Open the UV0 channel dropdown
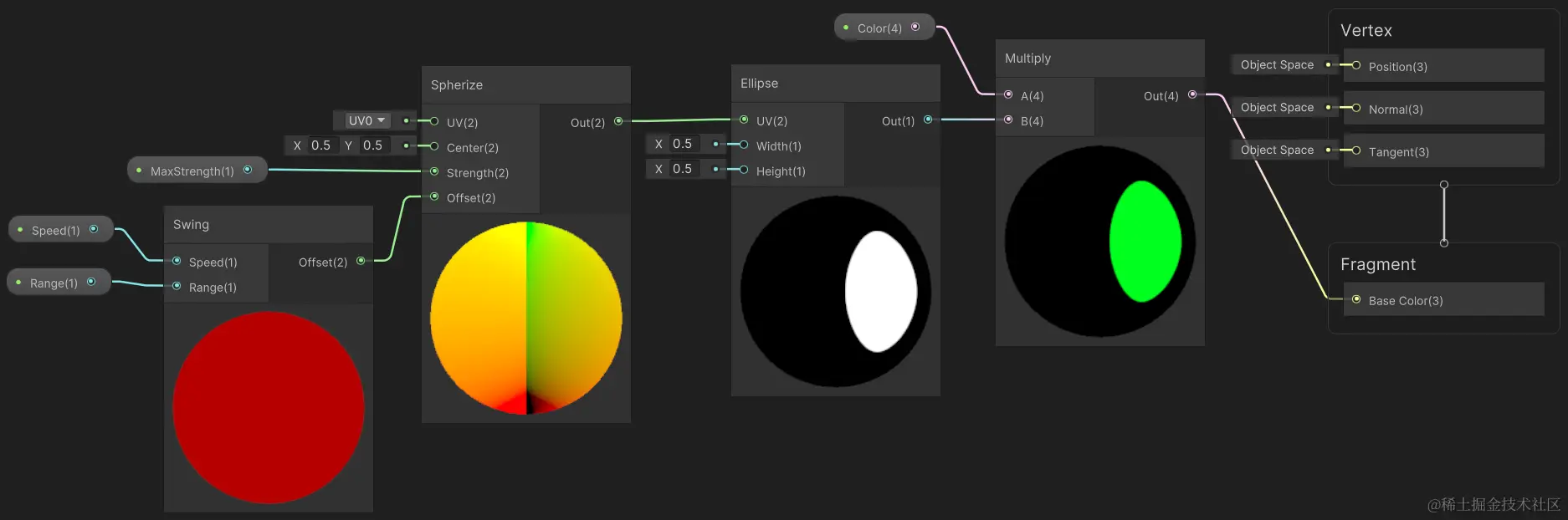This screenshot has height=520, width=1568. pos(367,121)
